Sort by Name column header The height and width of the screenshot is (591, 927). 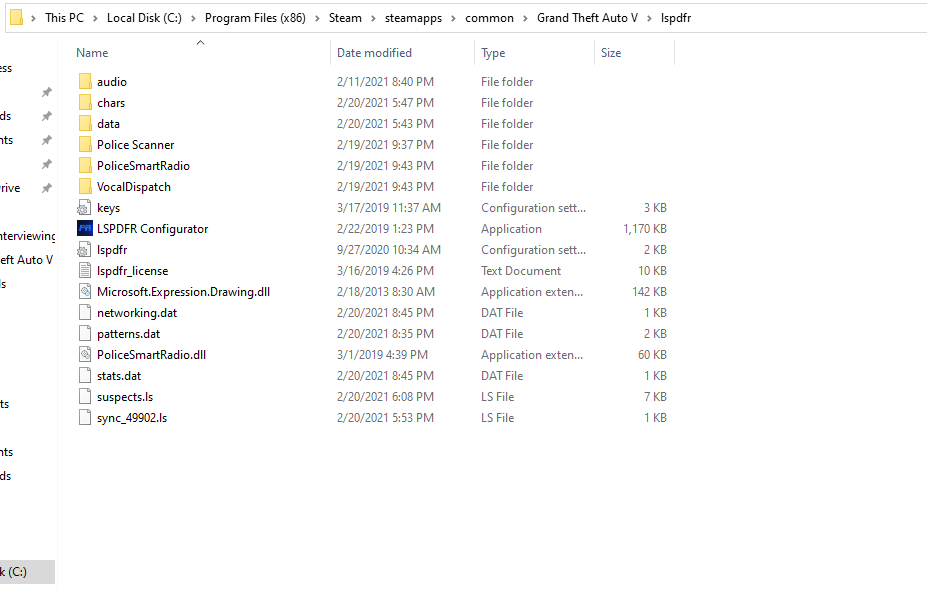click(x=92, y=53)
